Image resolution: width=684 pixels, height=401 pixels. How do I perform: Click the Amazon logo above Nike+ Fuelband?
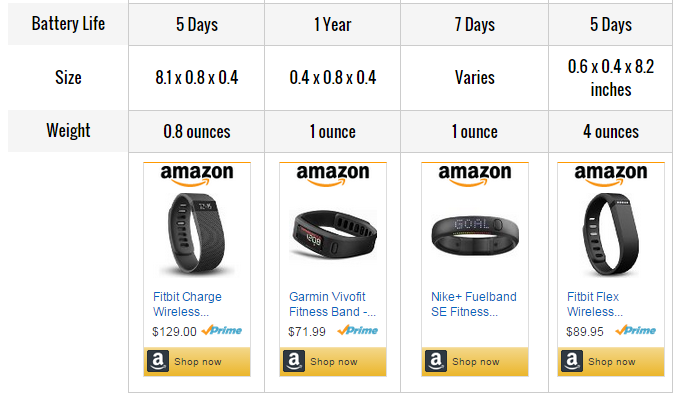click(475, 175)
